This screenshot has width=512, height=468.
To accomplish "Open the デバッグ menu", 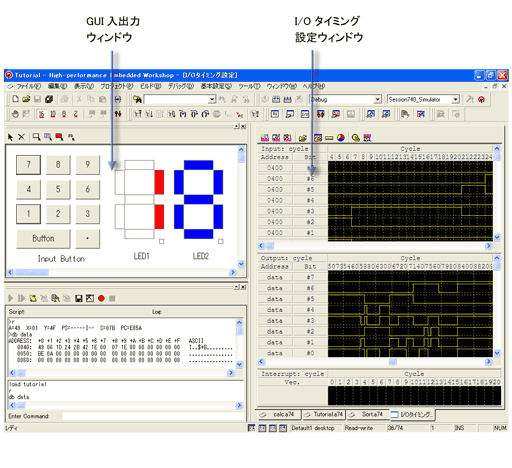I will coord(181,86).
